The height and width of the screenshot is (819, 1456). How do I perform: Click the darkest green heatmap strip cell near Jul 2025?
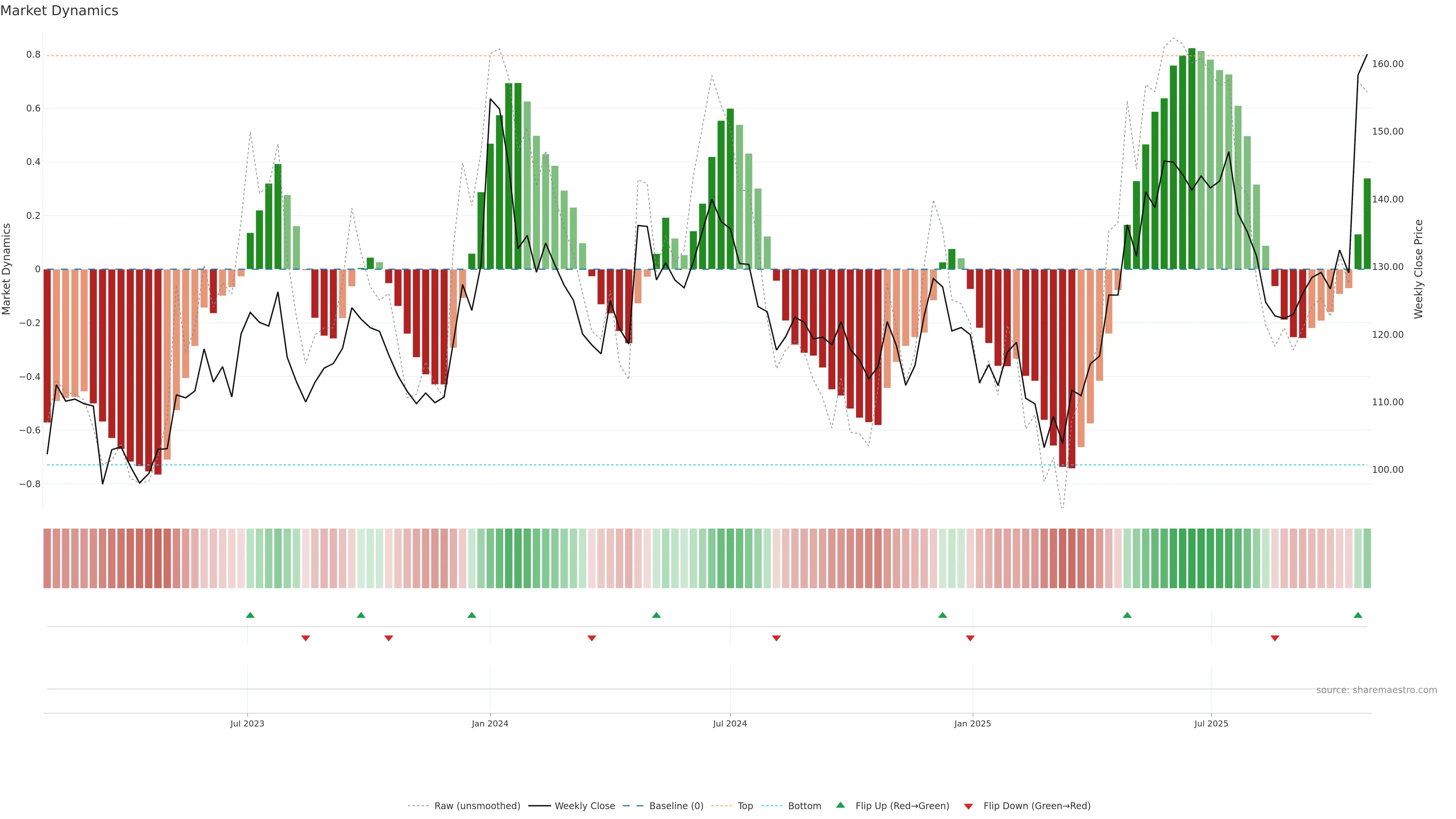(1191, 559)
